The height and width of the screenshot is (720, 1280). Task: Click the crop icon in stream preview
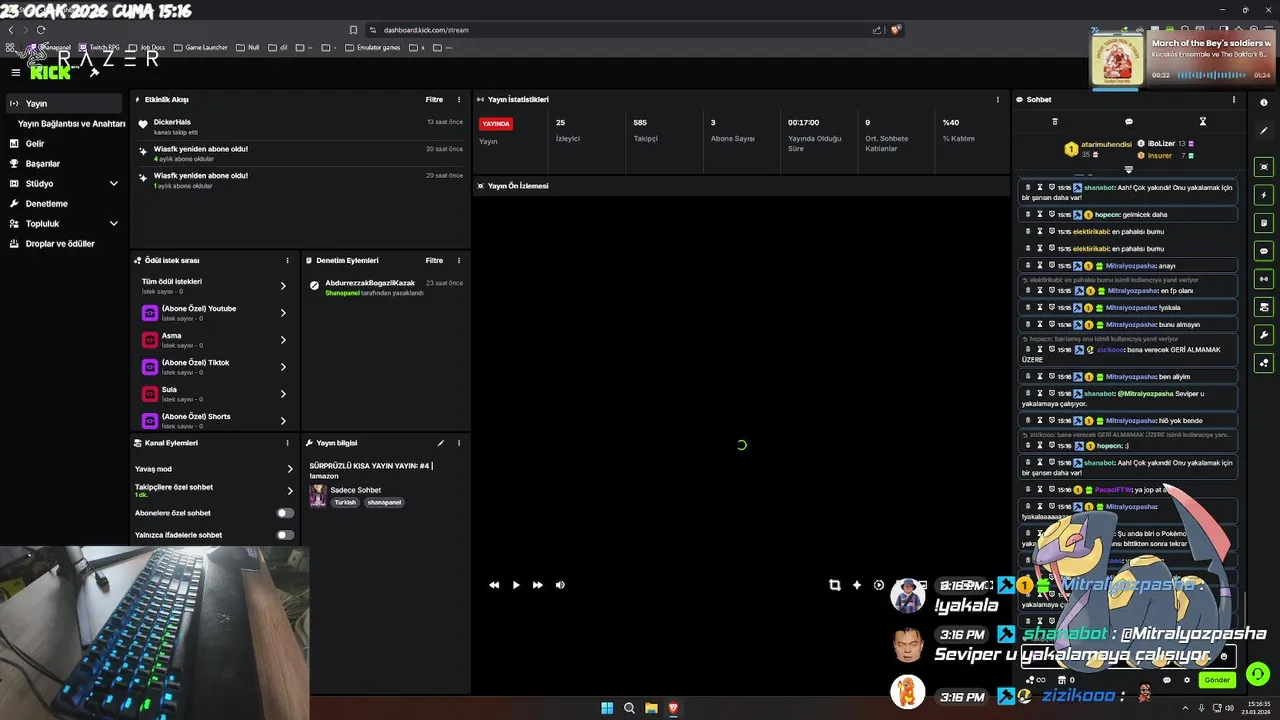coord(835,585)
